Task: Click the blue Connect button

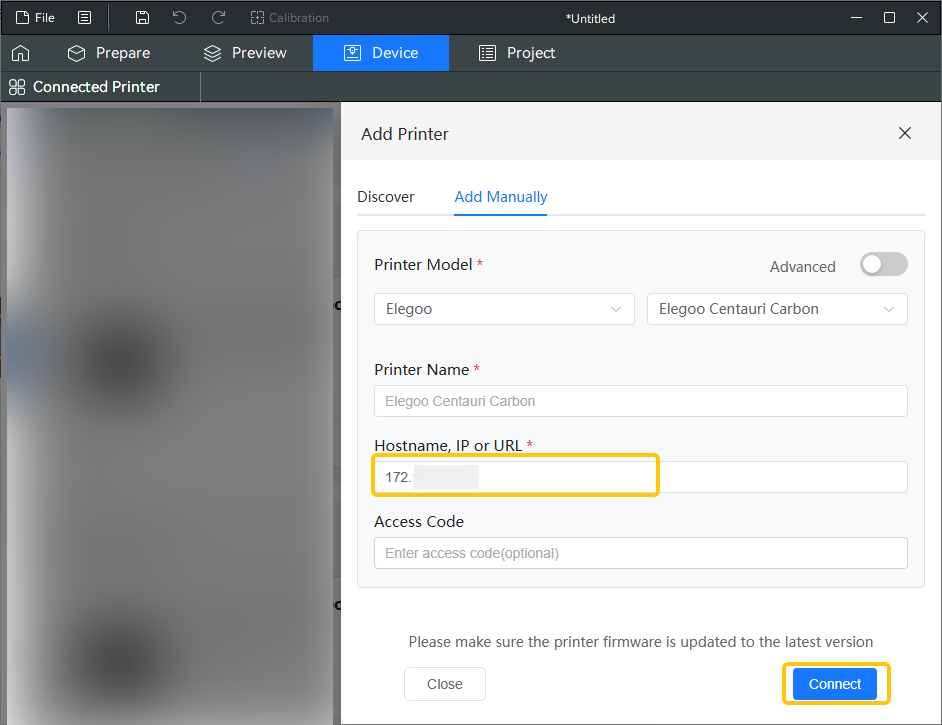Action: 834,684
